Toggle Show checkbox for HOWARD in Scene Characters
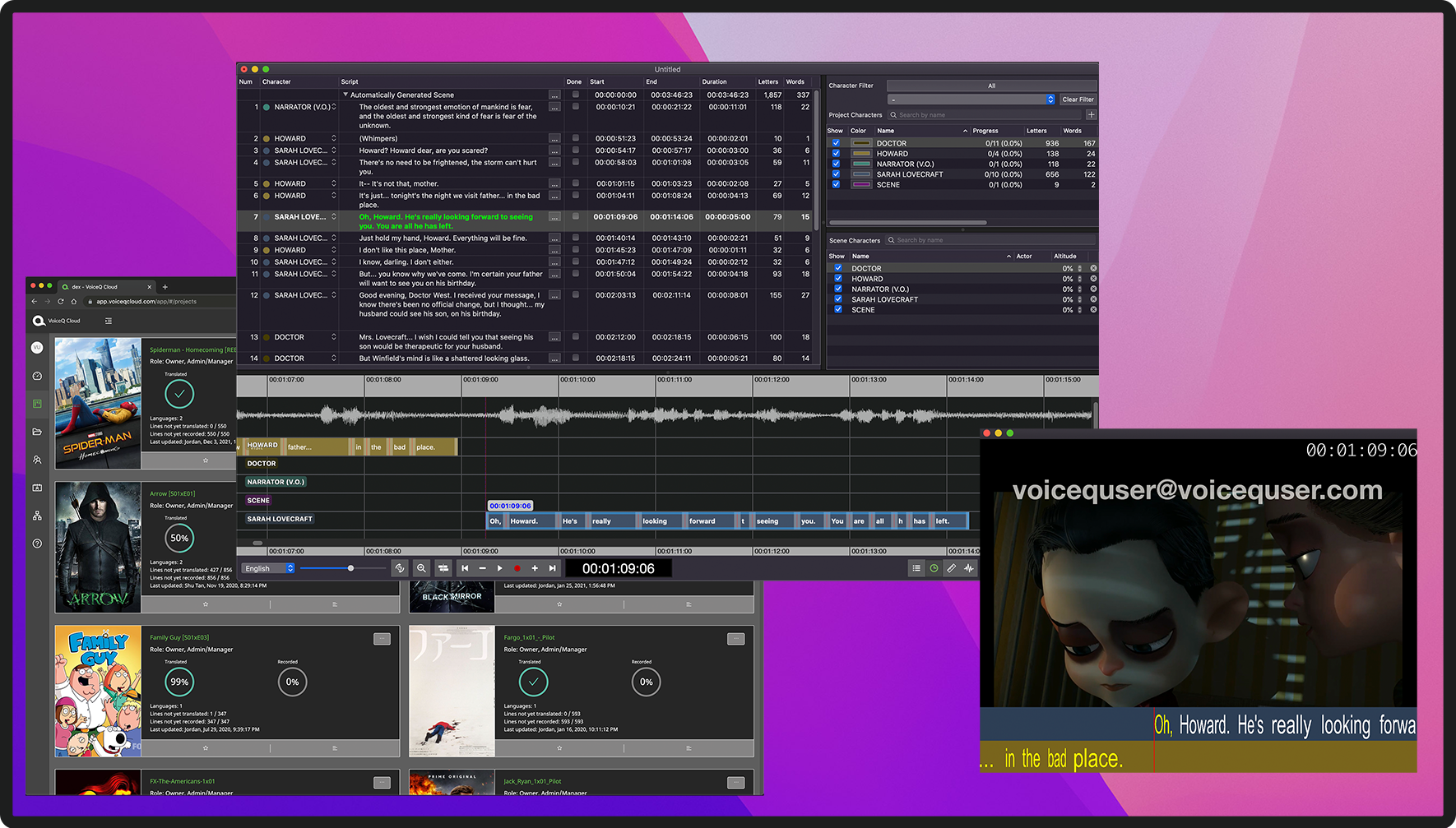The image size is (1456, 828). click(838, 279)
